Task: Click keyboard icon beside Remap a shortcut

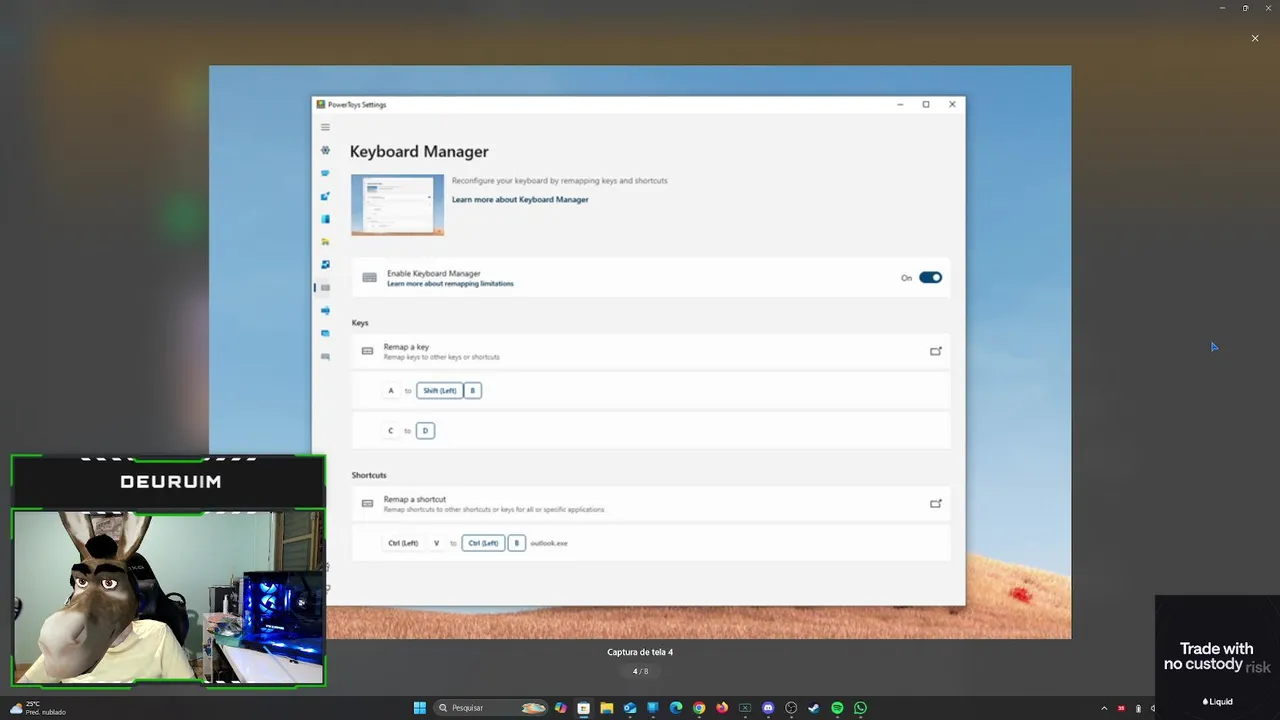Action: click(x=367, y=504)
